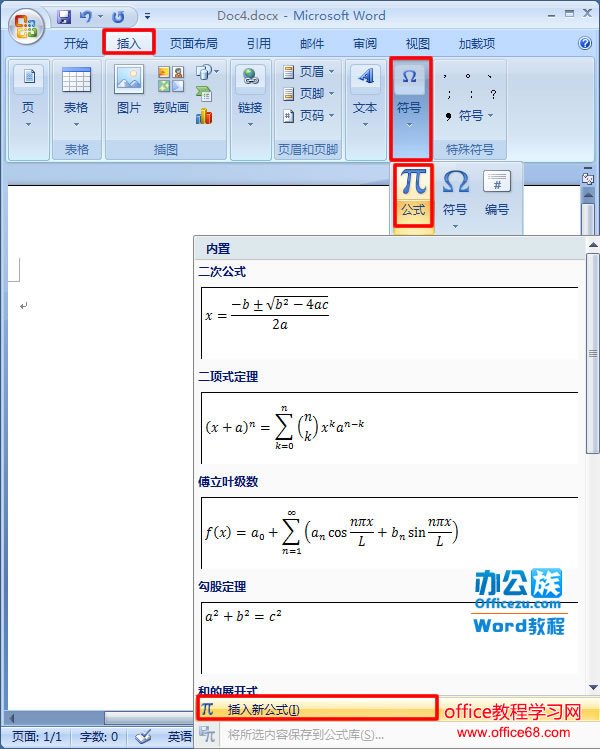Screen dimensions: 600x749
Task: Insert the small circle period symbol
Action: coord(468,75)
